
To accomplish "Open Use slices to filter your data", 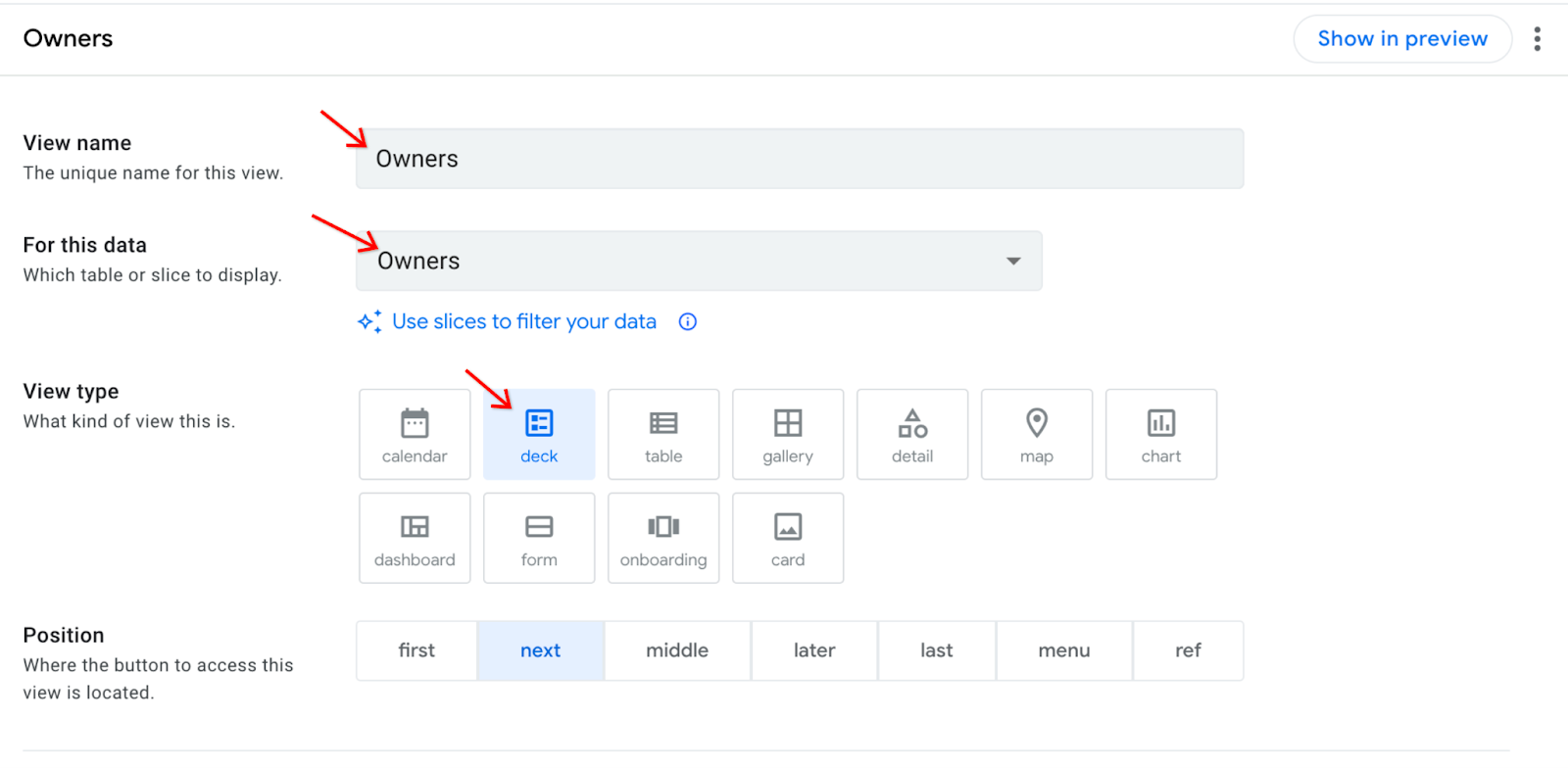I will click(523, 322).
